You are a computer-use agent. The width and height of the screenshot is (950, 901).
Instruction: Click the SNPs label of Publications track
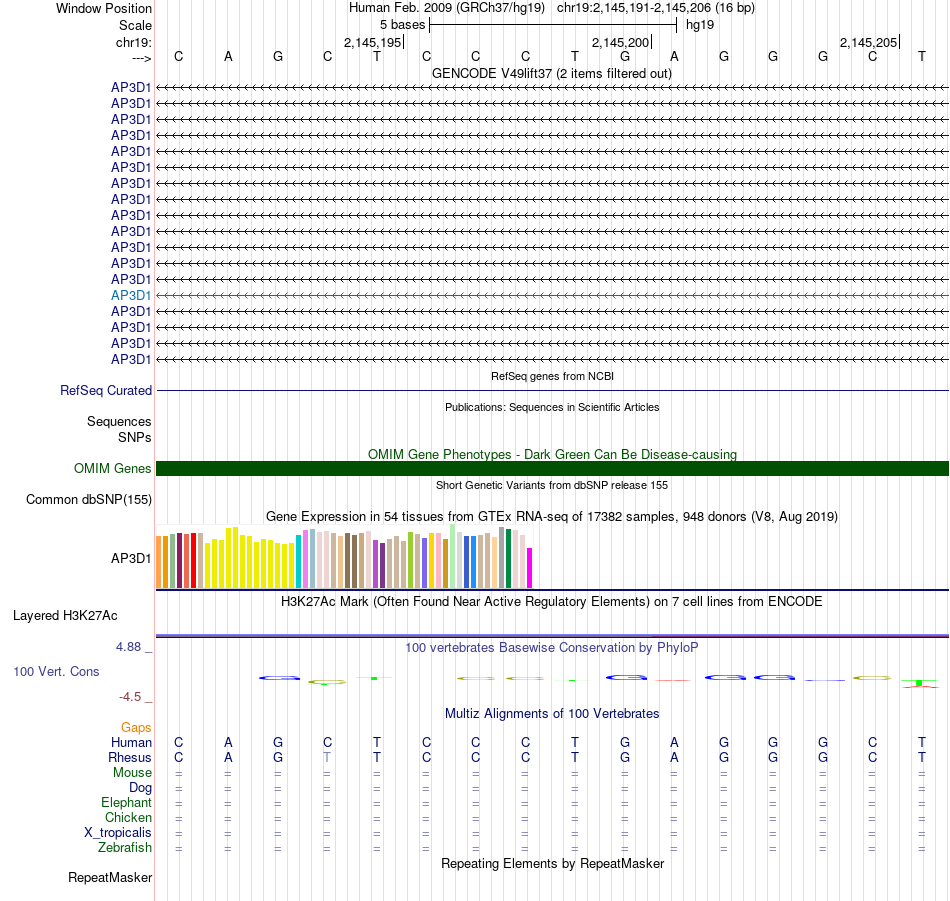click(135, 437)
